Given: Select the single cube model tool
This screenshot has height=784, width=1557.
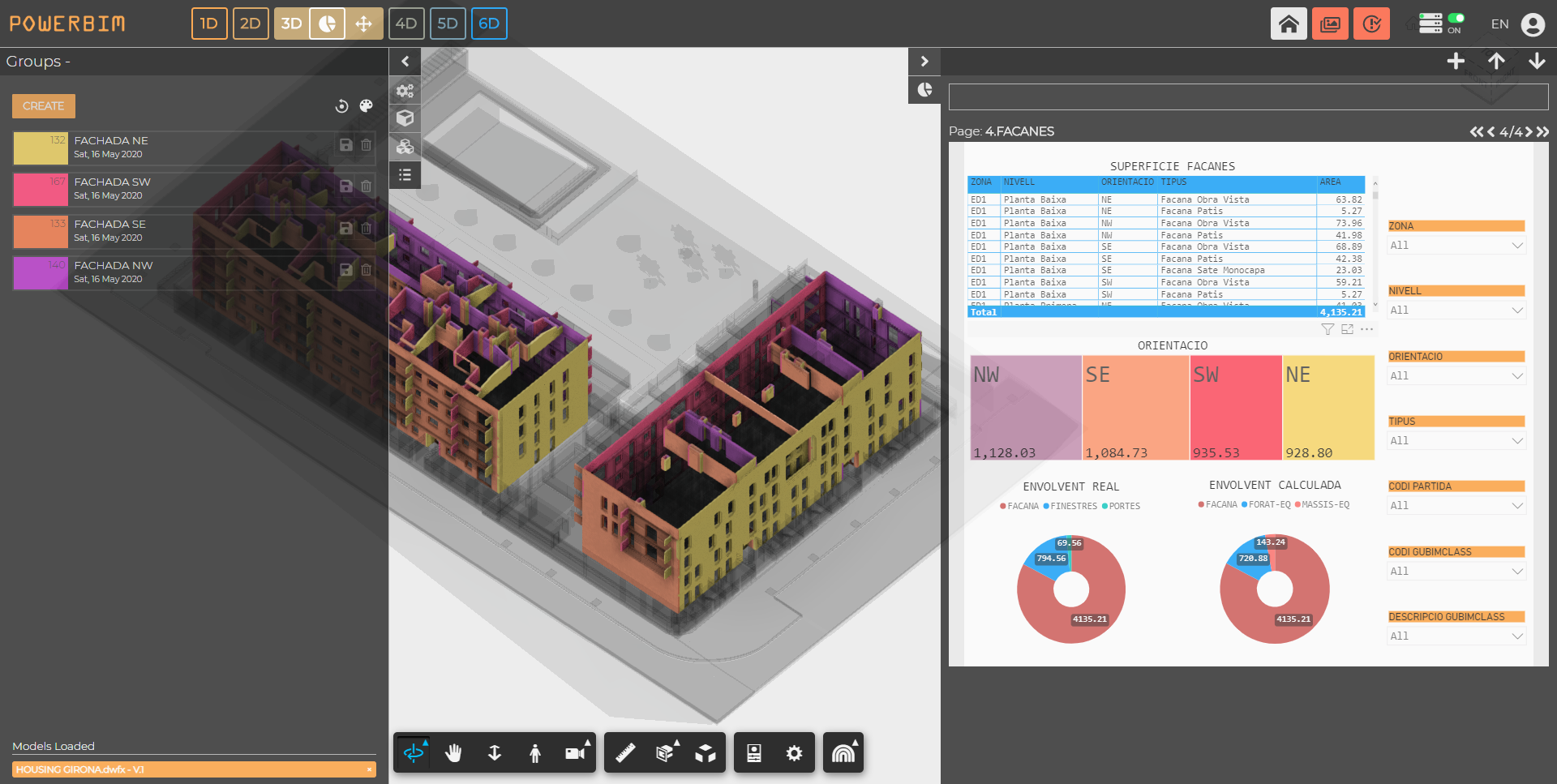Looking at the screenshot, I should pyautogui.click(x=405, y=118).
